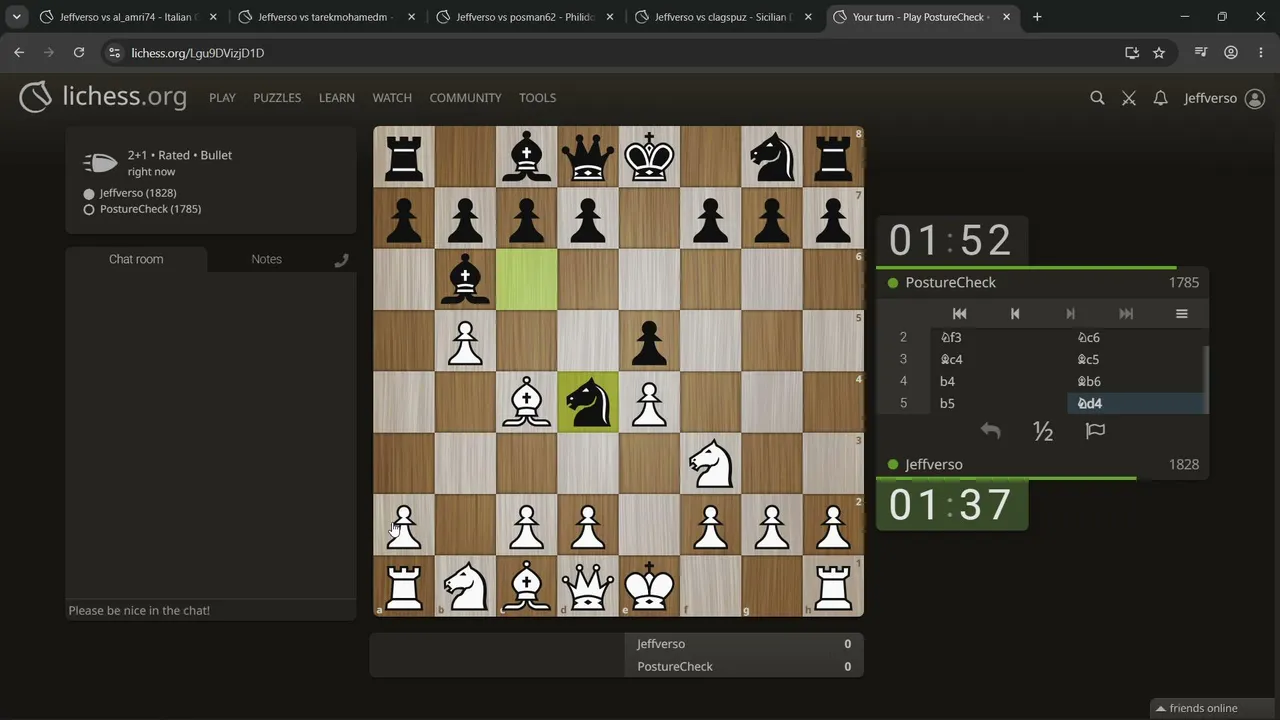
Task: Jump to the last move
Action: click(1126, 313)
